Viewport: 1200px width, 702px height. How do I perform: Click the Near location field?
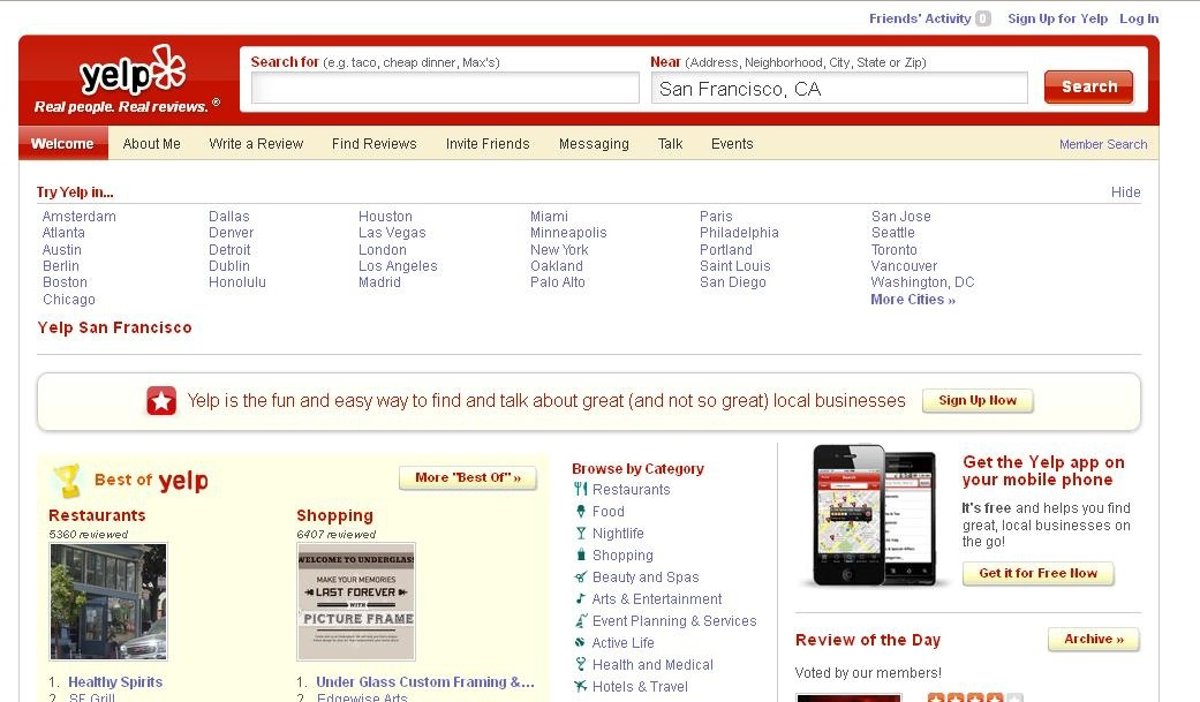[x=838, y=89]
